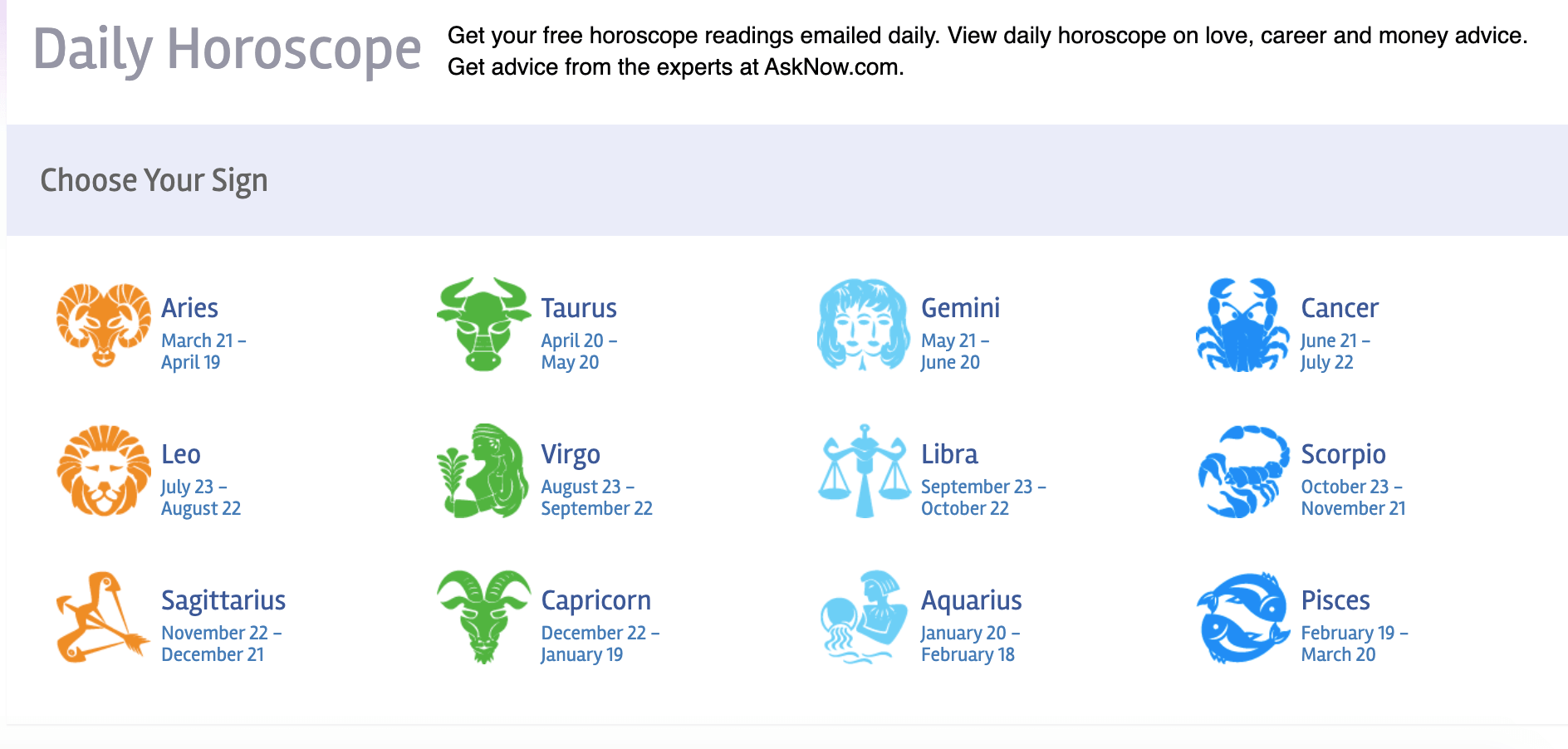
Task: Open the Pisces horoscope link
Action: (1335, 600)
